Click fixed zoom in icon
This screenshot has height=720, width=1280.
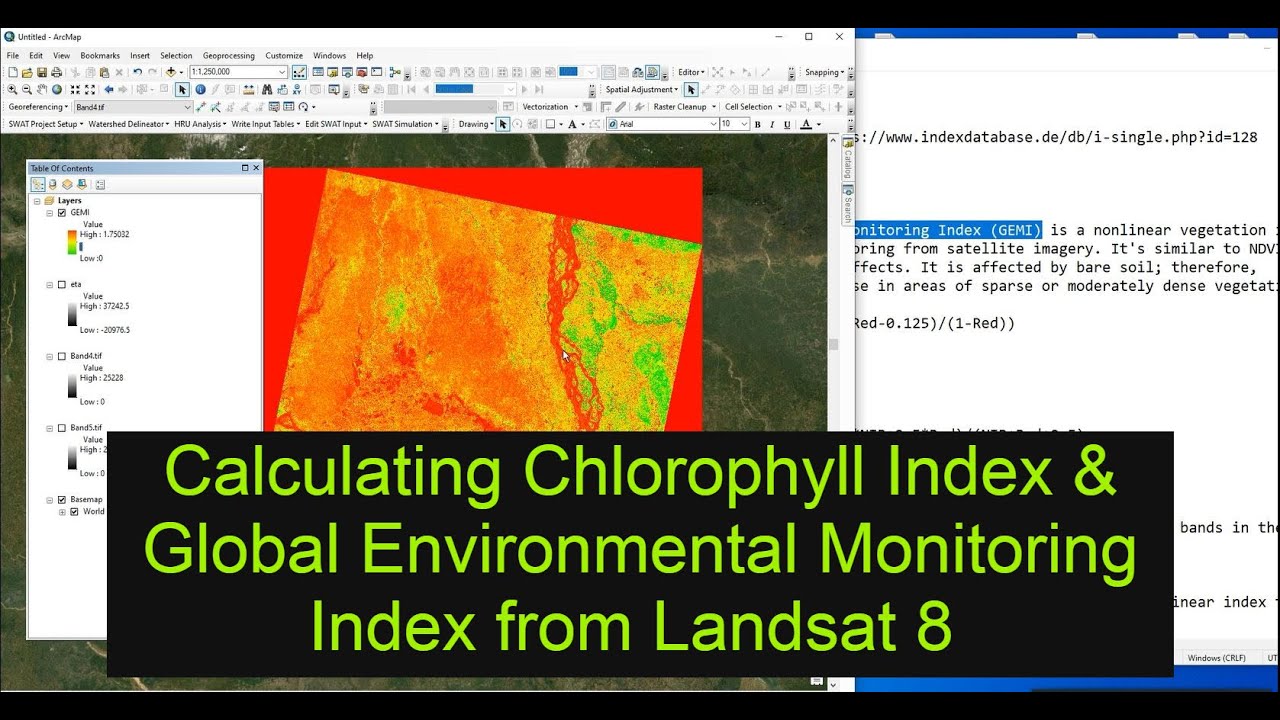(x=75, y=89)
